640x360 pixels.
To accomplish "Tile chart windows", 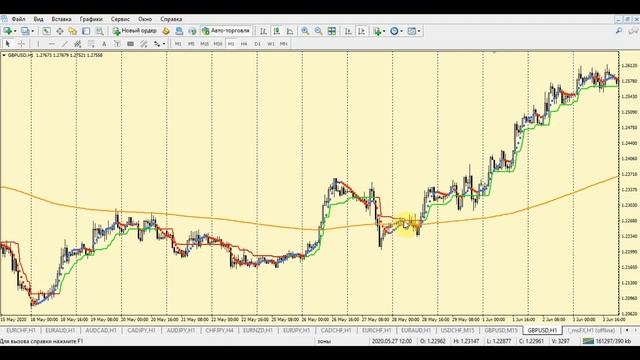I will tap(332, 31).
